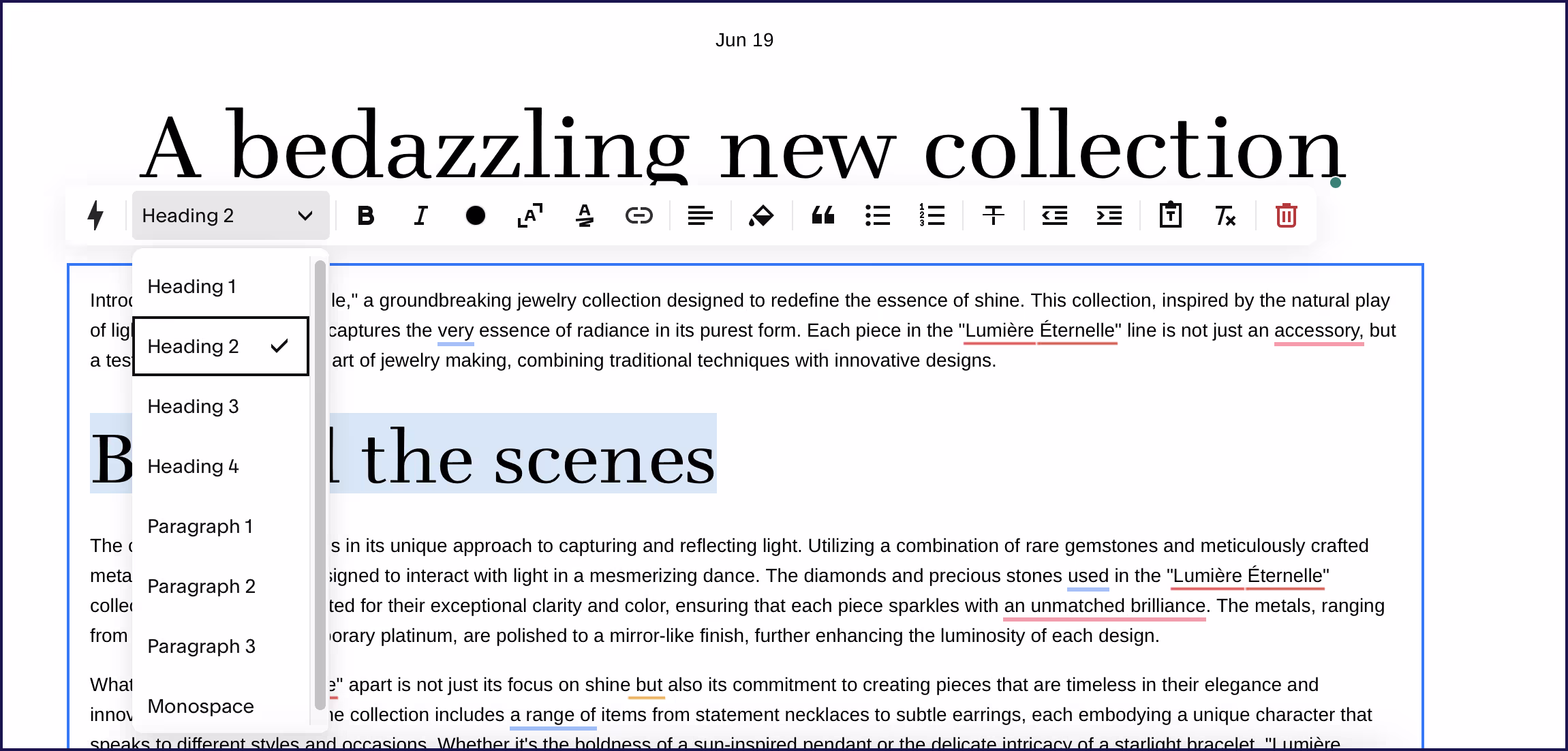Click the green dot beside the title
Image resolution: width=1568 pixels, height=751 pixels.
click(x=1336, y=182)
